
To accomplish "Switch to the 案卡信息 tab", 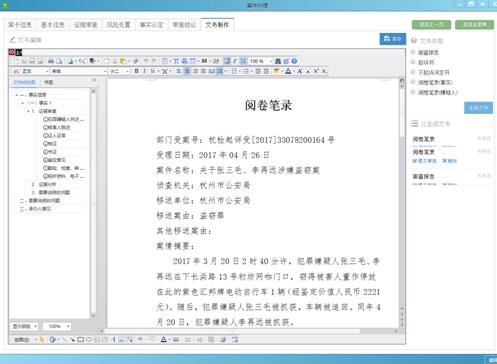I will [20, 25].
